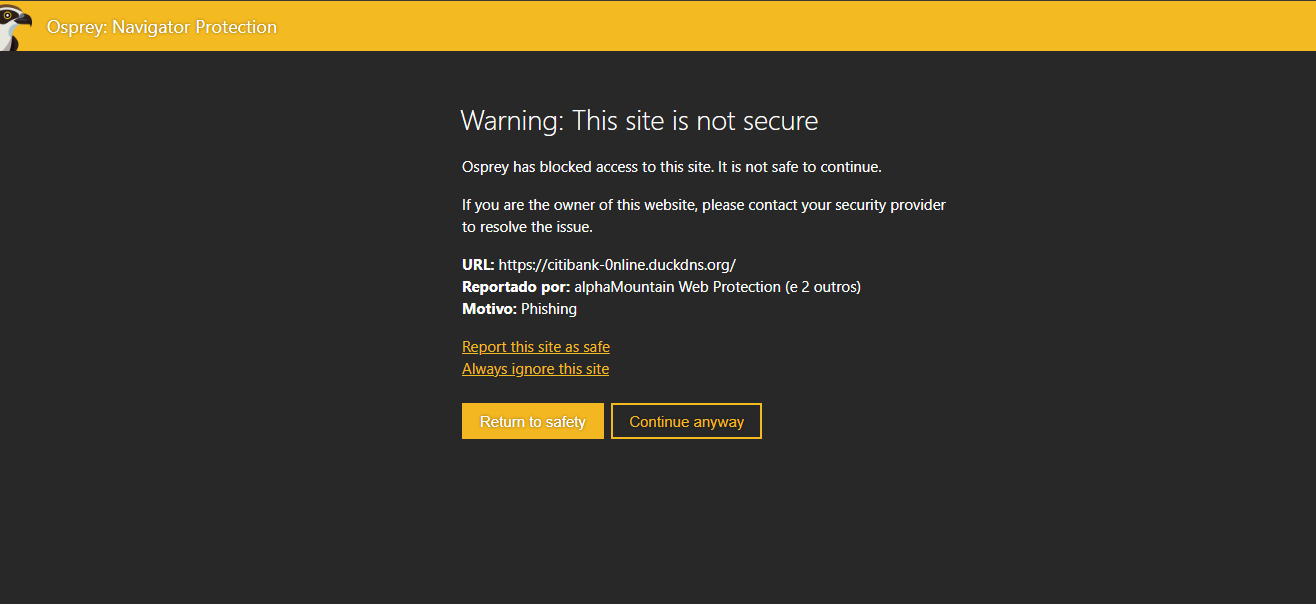The image size is (1316, 604).
Task: Click the bold "Motivo:" label
Action: (x=489, y=309)
